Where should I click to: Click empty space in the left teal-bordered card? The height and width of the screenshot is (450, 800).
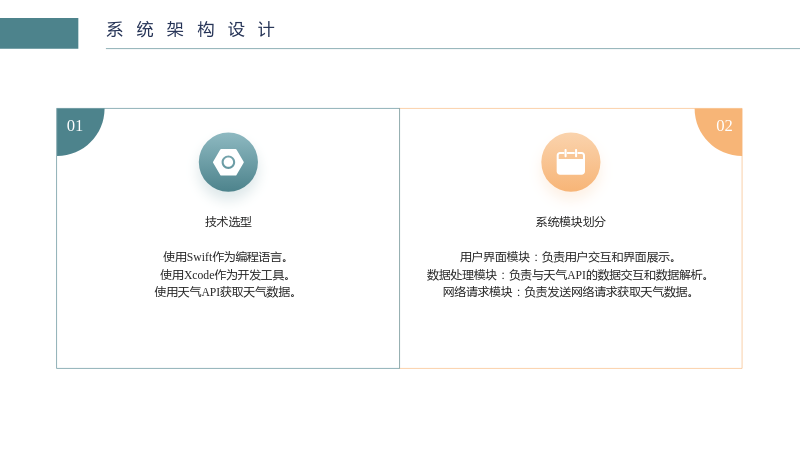pos(228,334)
